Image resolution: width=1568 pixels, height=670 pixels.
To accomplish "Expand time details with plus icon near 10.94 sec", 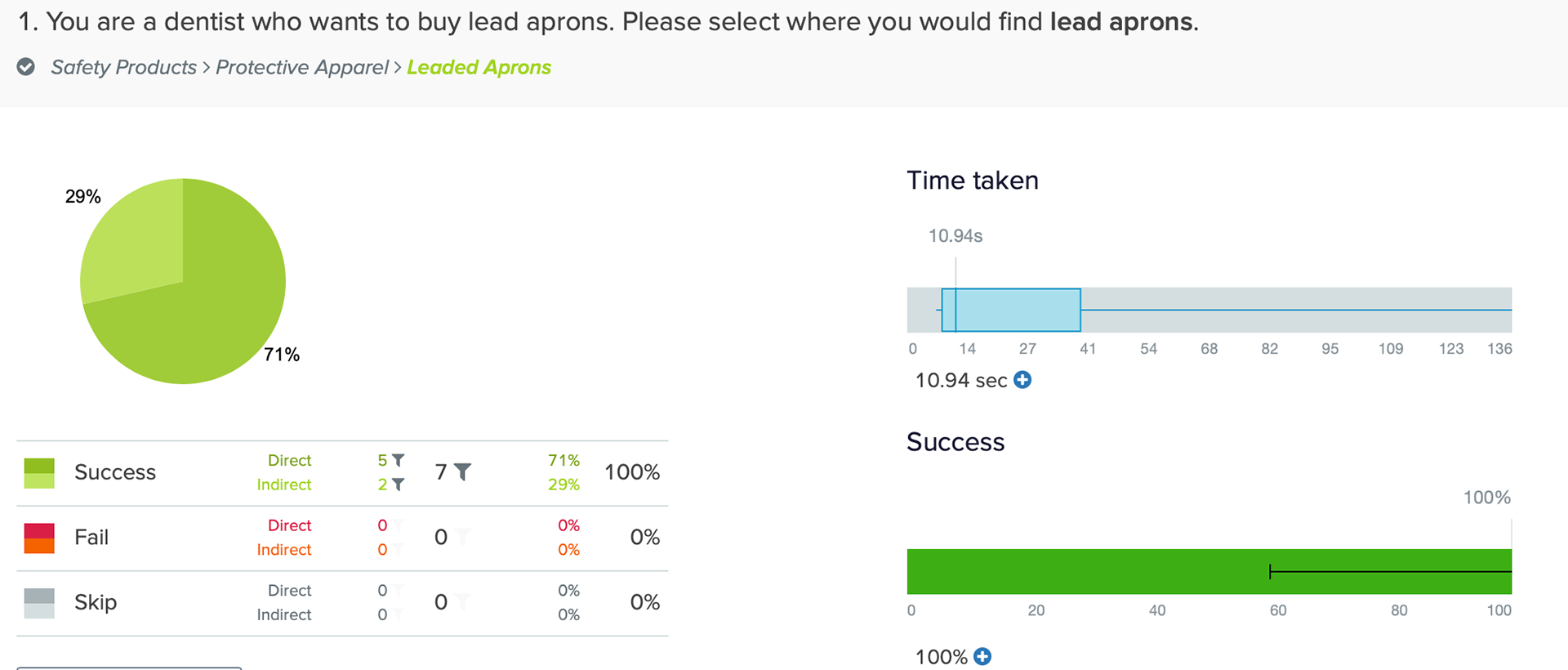I will [1022, 380].
